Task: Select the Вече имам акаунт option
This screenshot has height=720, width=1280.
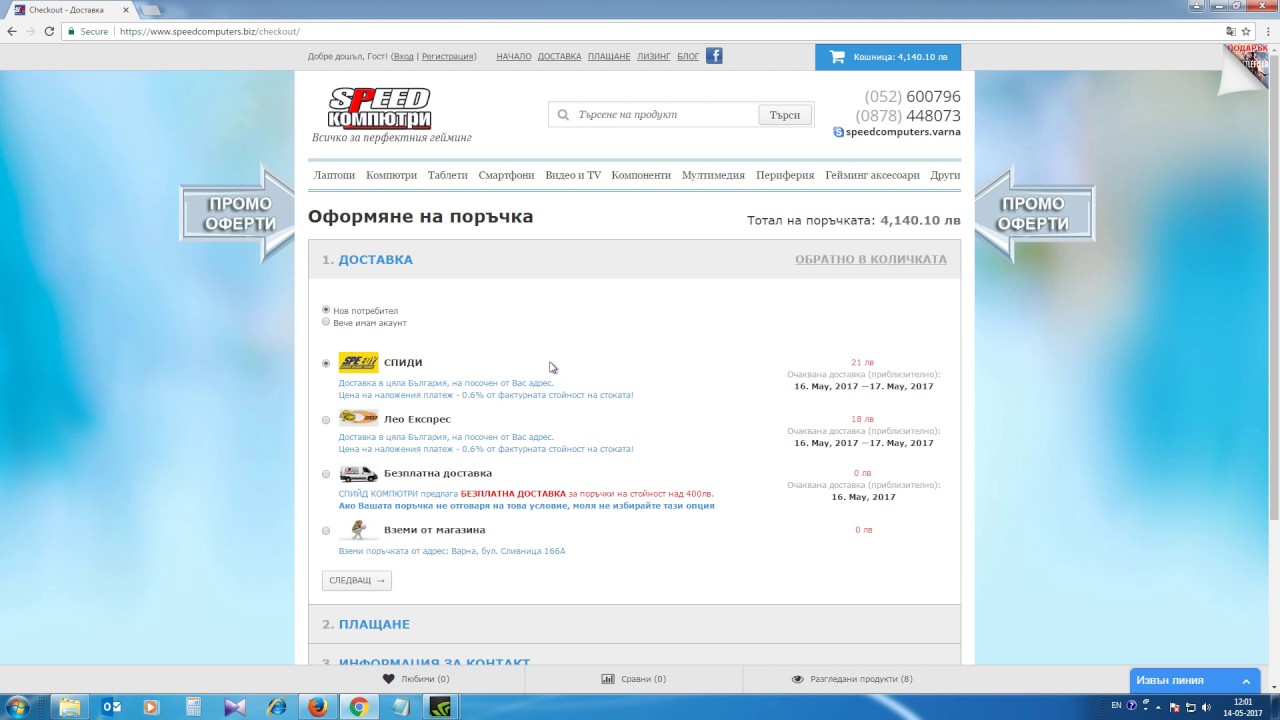Action: point(326,322)
